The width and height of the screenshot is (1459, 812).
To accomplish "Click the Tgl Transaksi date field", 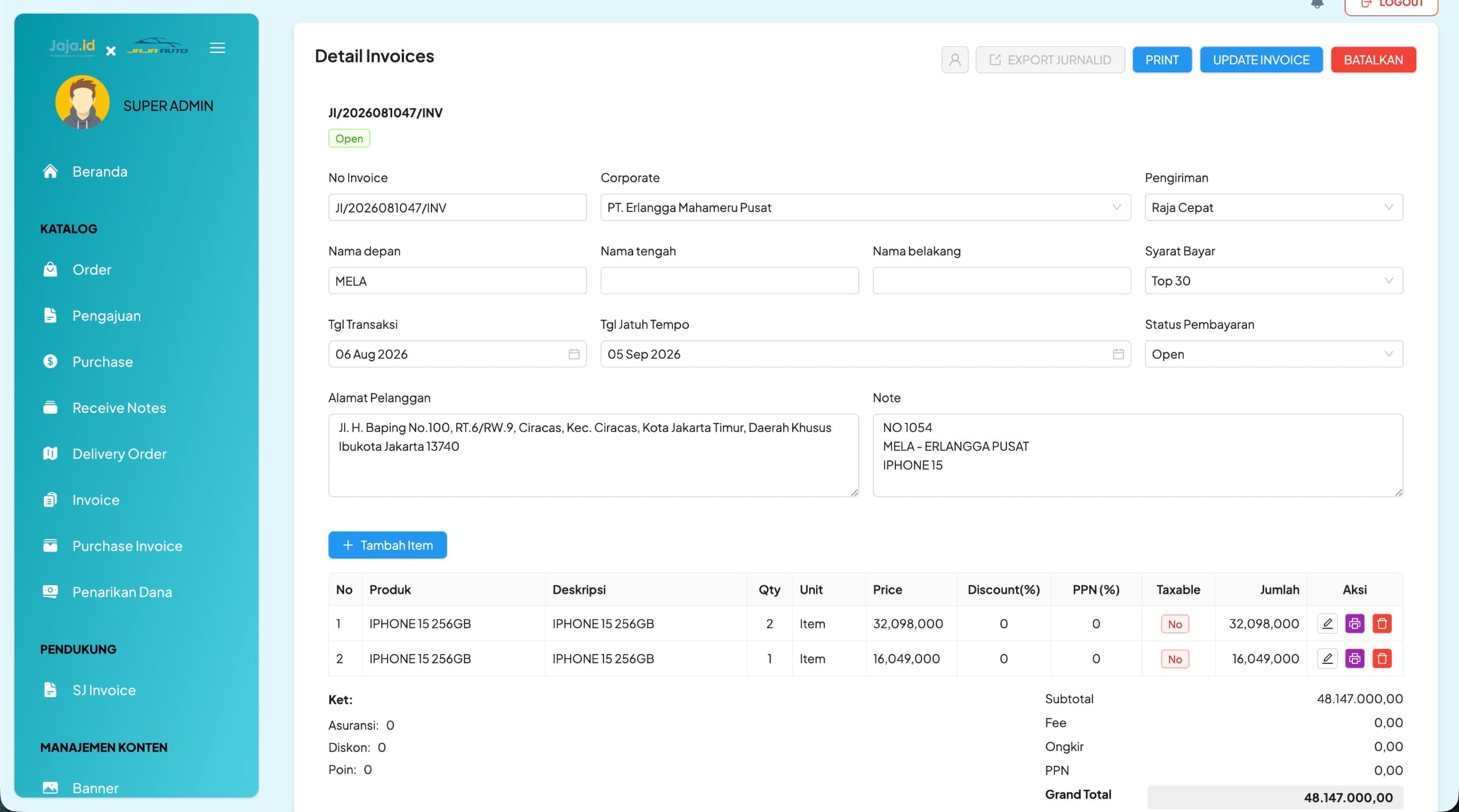I will (457, 354).
